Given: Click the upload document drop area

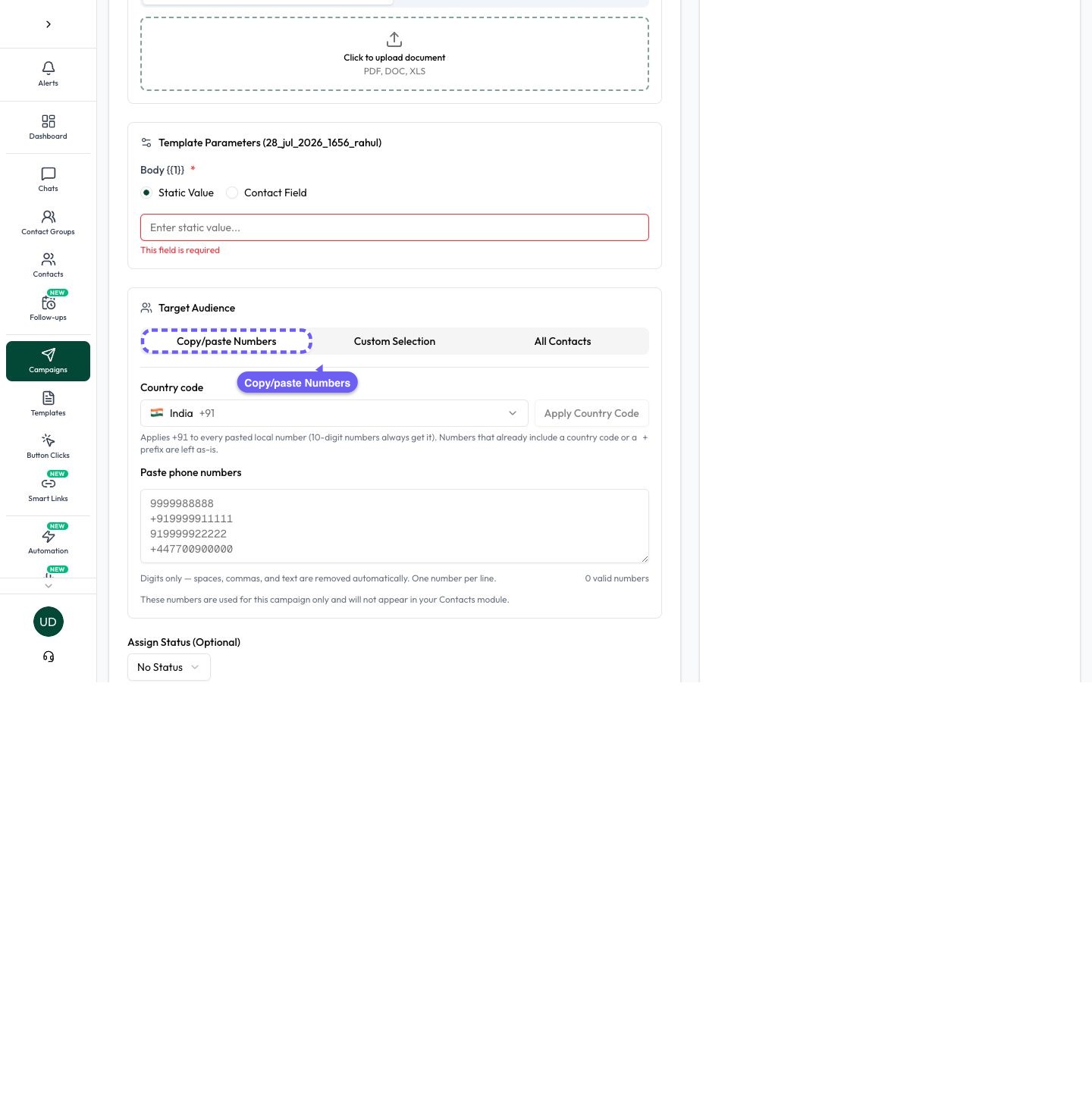Looking at the screenshot, I should (394, 54).
